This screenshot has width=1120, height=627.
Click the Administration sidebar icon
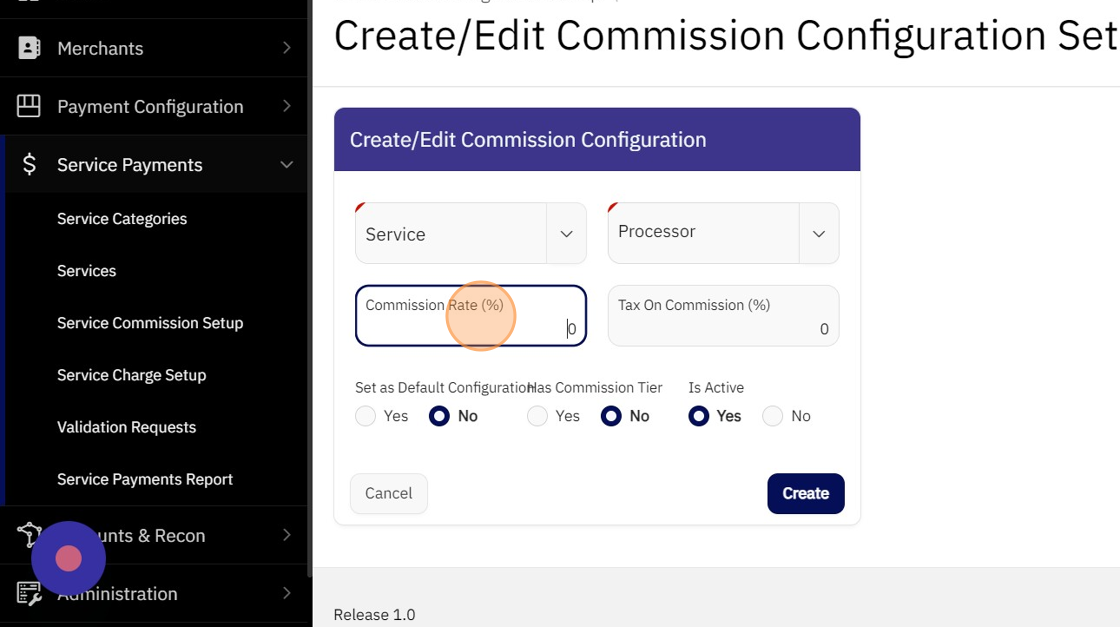click(29, 593)
